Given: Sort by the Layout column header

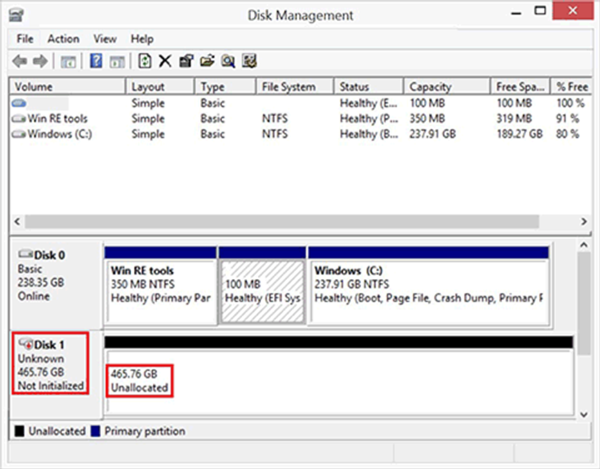Looking at the screenshot, I should point(160,86).
